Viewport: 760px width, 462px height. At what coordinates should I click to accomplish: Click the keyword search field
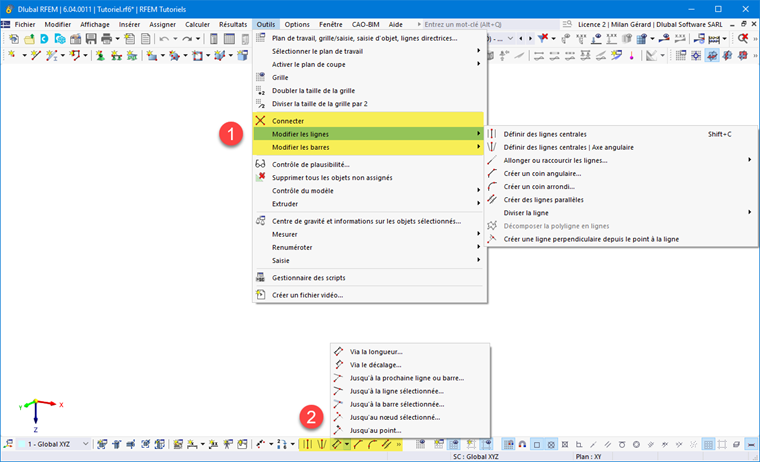coord(490,24)
